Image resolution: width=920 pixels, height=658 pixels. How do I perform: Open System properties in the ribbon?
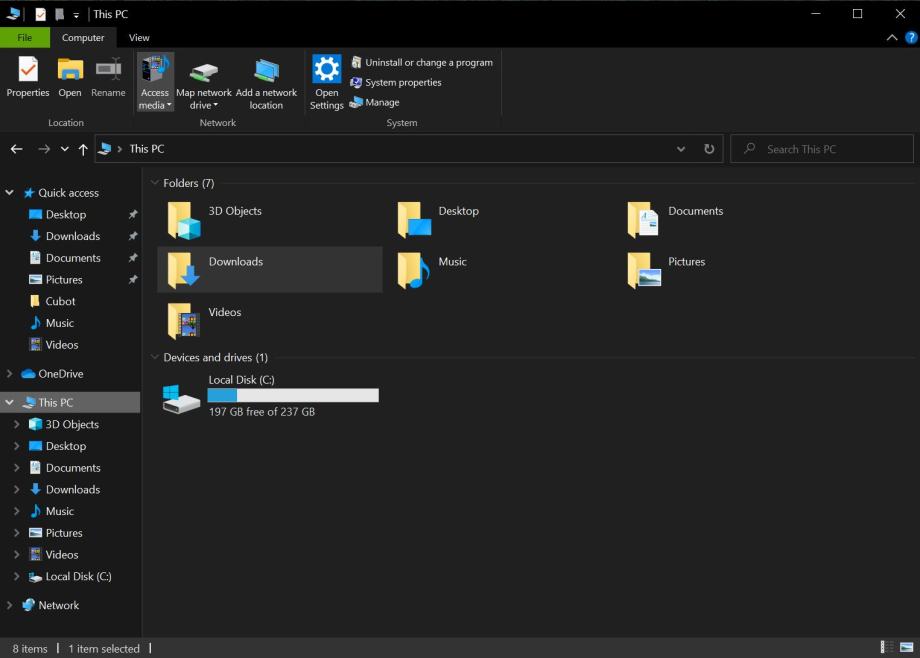coord(402,82)
